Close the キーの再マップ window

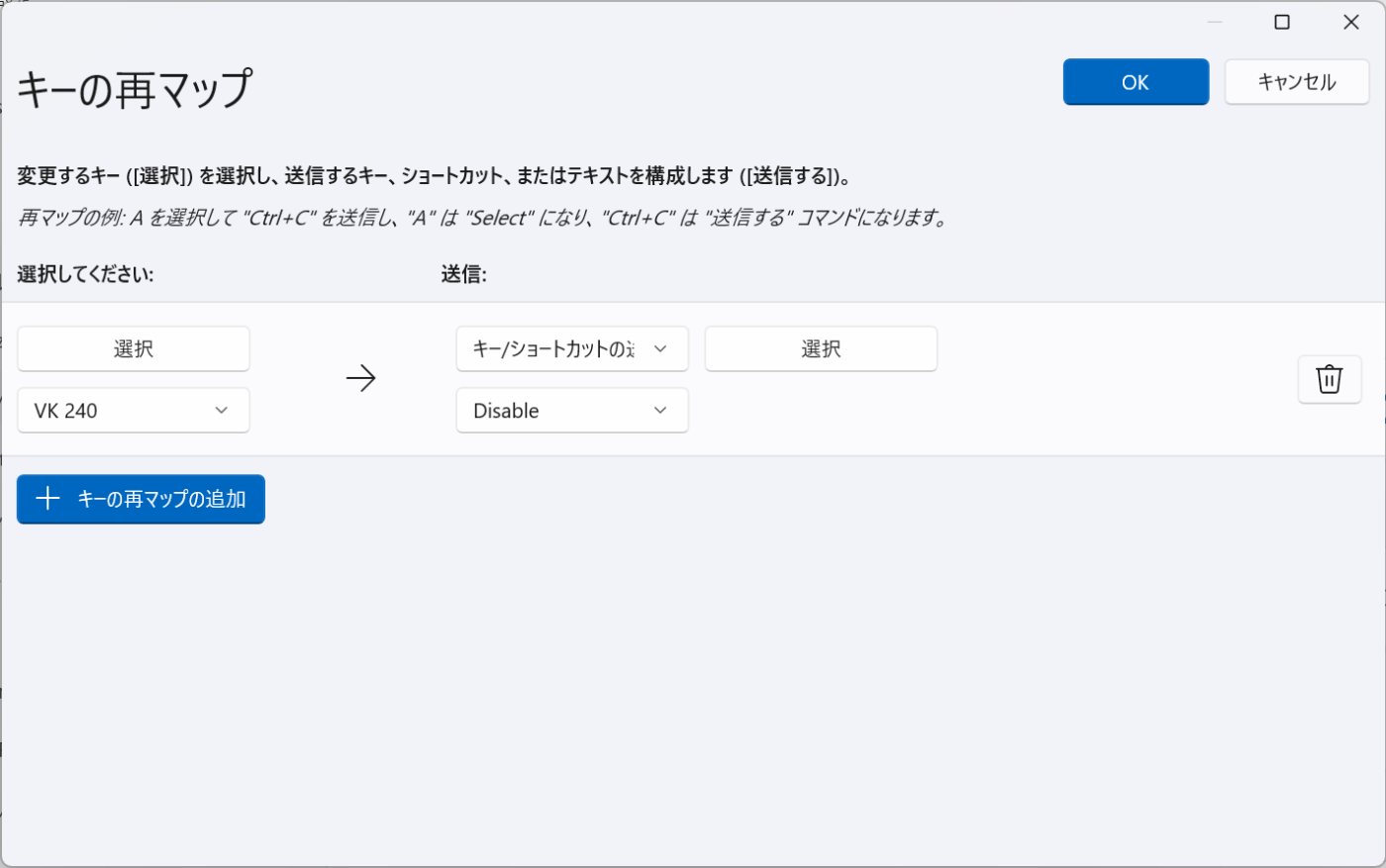[1350, 22]
